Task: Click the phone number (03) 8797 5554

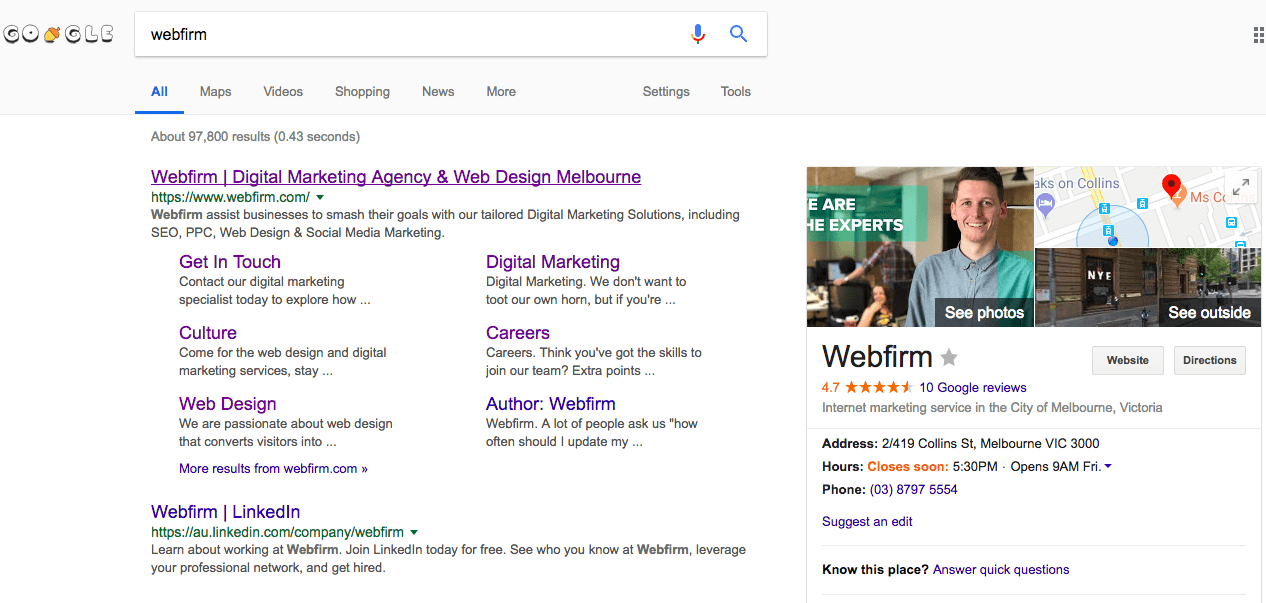Action: click(x=914, y=490)
